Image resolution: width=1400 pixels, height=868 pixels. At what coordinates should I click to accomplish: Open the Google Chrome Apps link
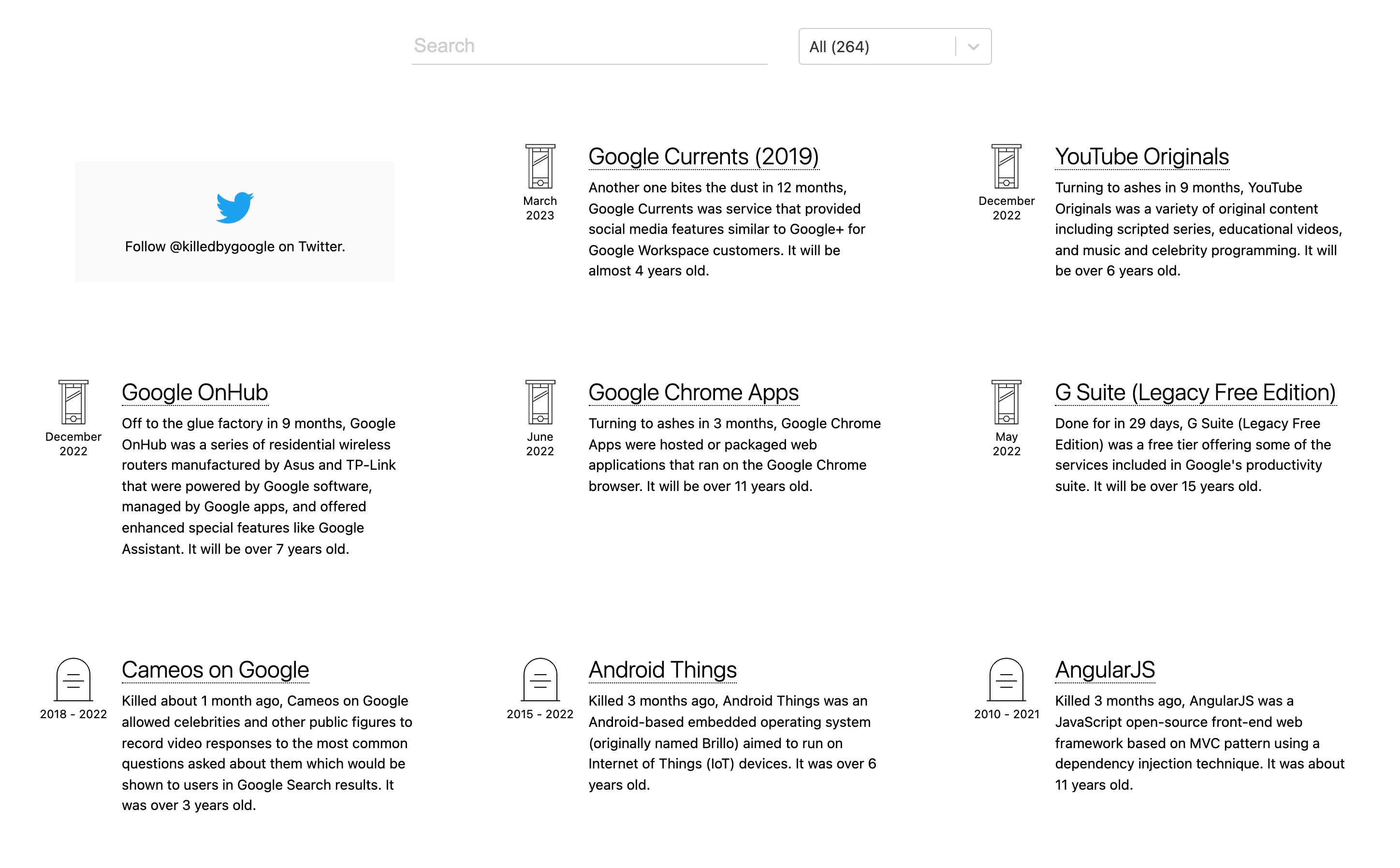[693, 392]
